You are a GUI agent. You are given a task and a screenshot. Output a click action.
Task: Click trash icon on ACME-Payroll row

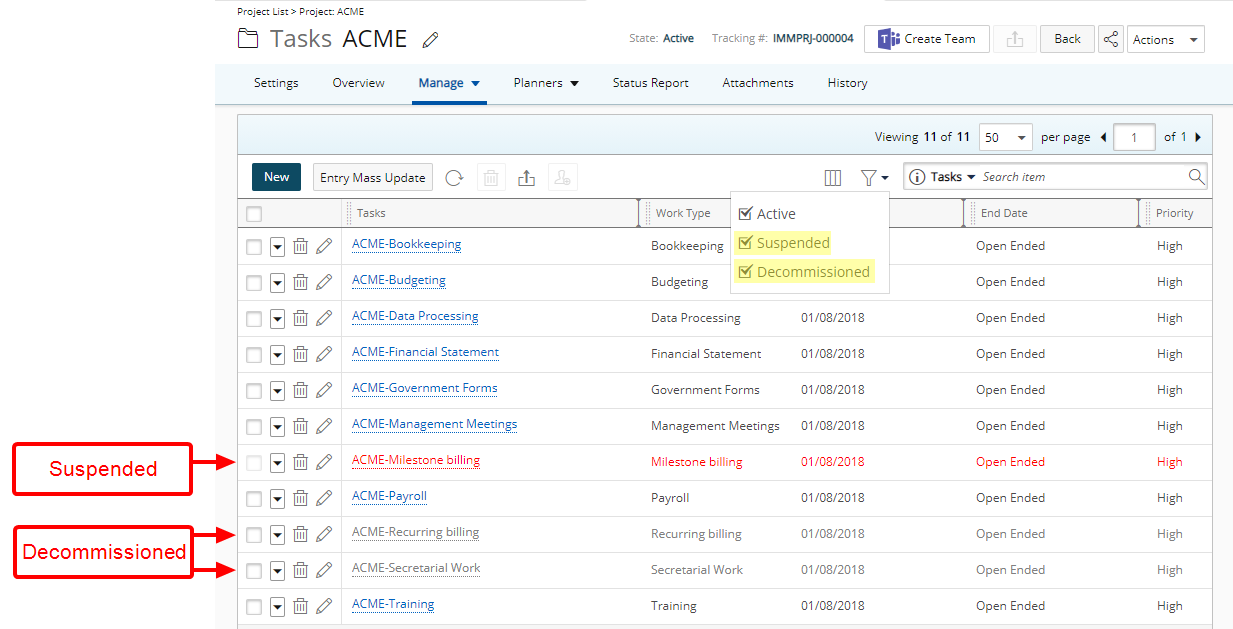300,498
